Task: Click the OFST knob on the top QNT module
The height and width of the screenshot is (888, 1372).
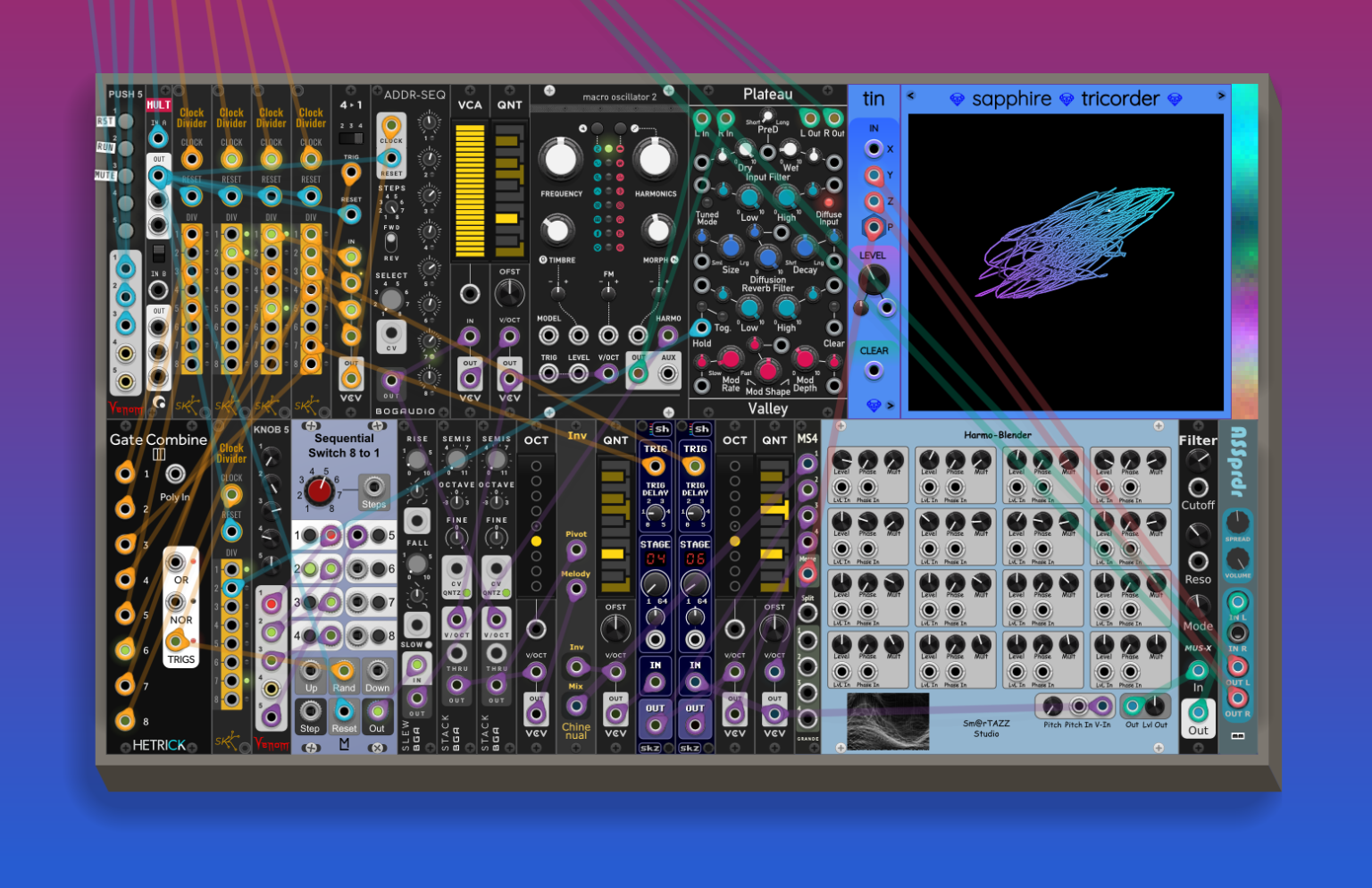Action: [x=509, y=293]
